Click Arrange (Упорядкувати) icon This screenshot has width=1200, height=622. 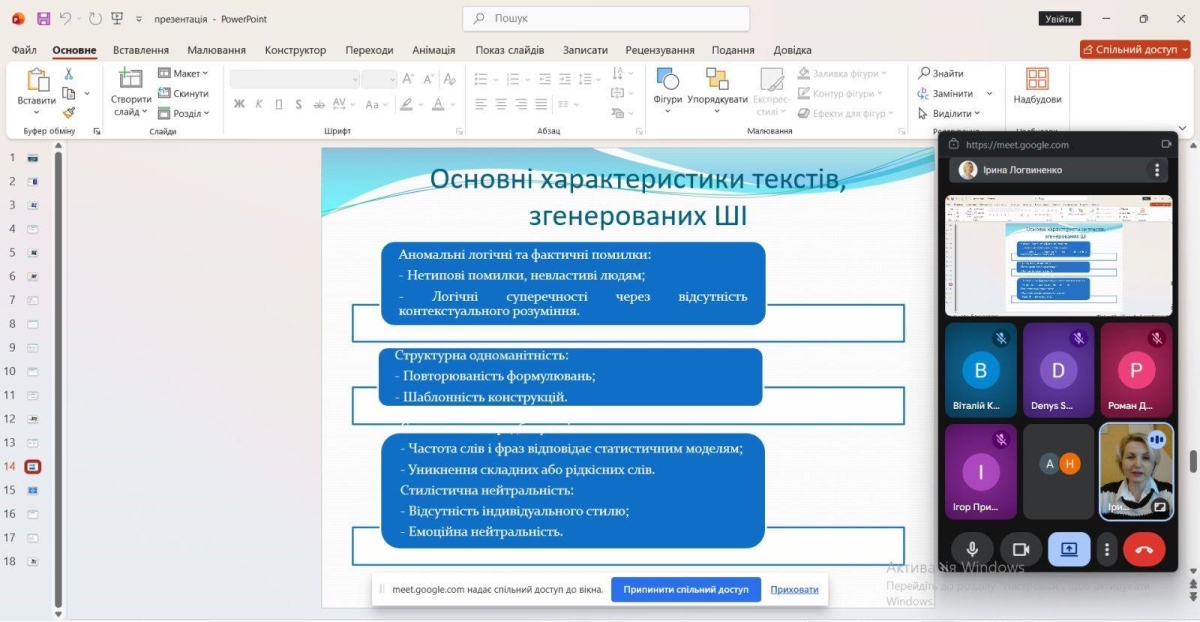[x=717, y=86]
